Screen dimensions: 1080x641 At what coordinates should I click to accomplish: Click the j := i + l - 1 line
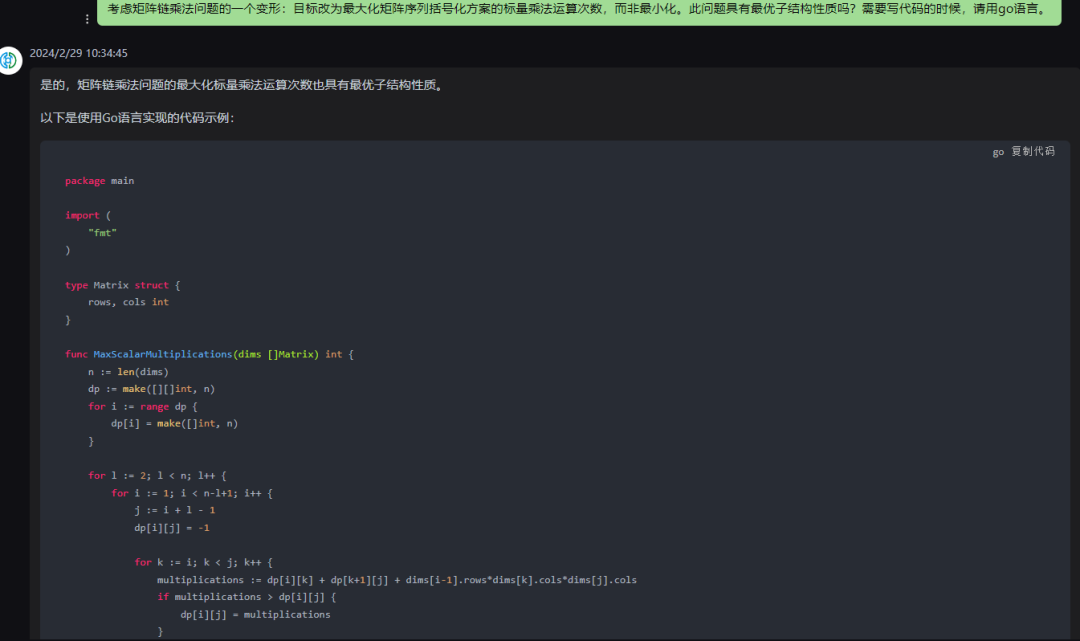pos(175,510)
